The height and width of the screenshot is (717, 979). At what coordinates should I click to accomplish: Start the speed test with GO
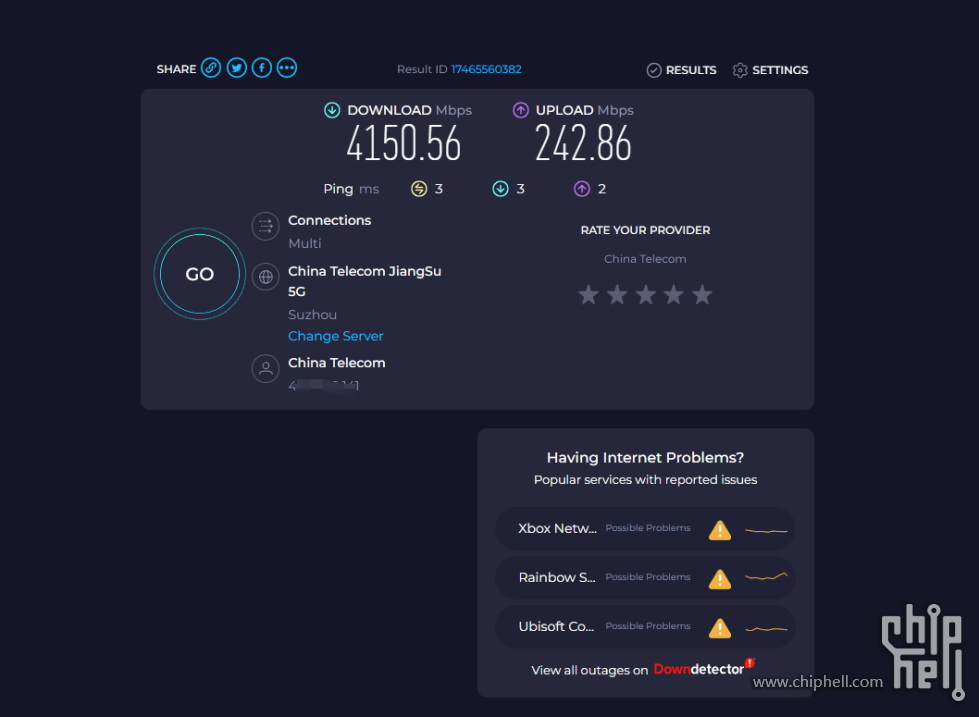coord(200,274)
